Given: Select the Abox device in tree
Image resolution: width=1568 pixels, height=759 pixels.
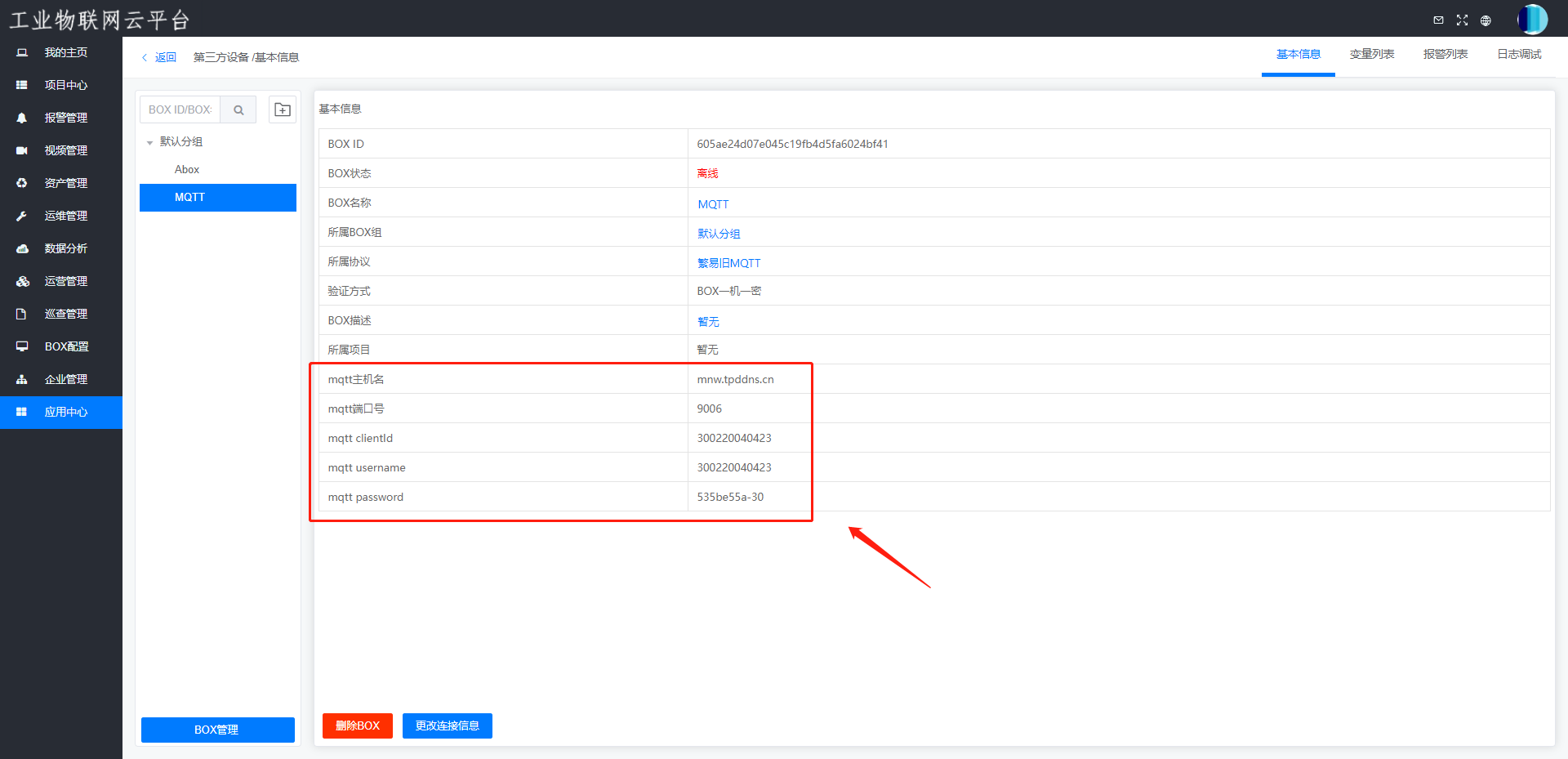Looking at the screenshot, I should (x=187, y=169).
